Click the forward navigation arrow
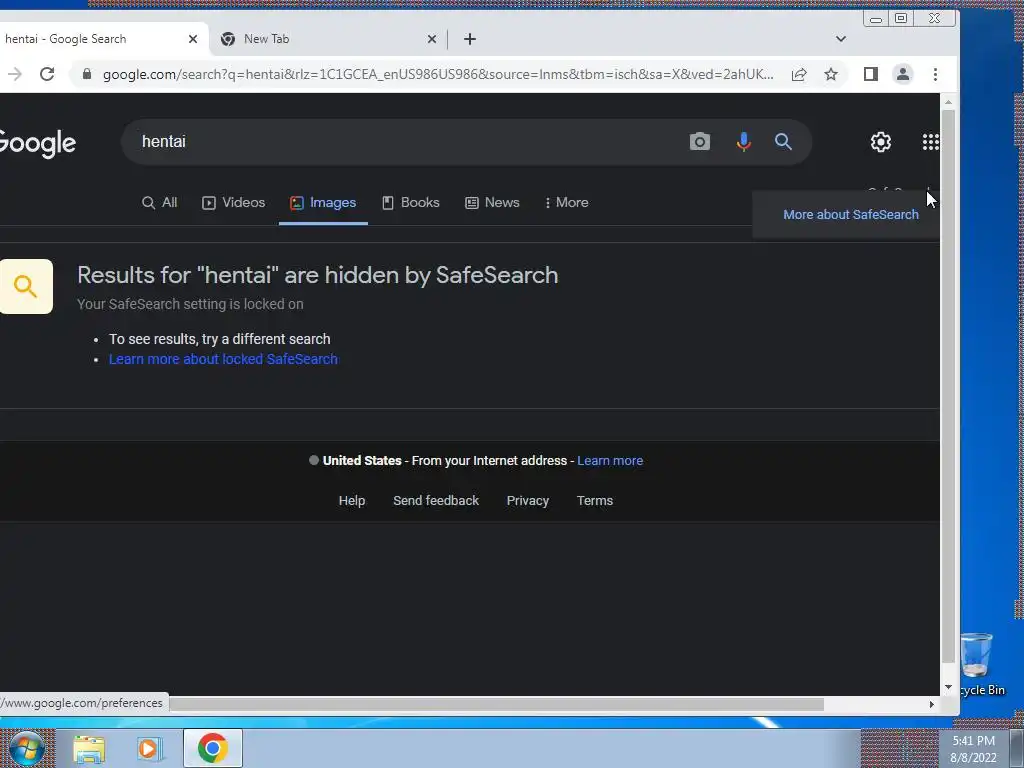This screenshot has width=1024, height=768. (14, 74)
